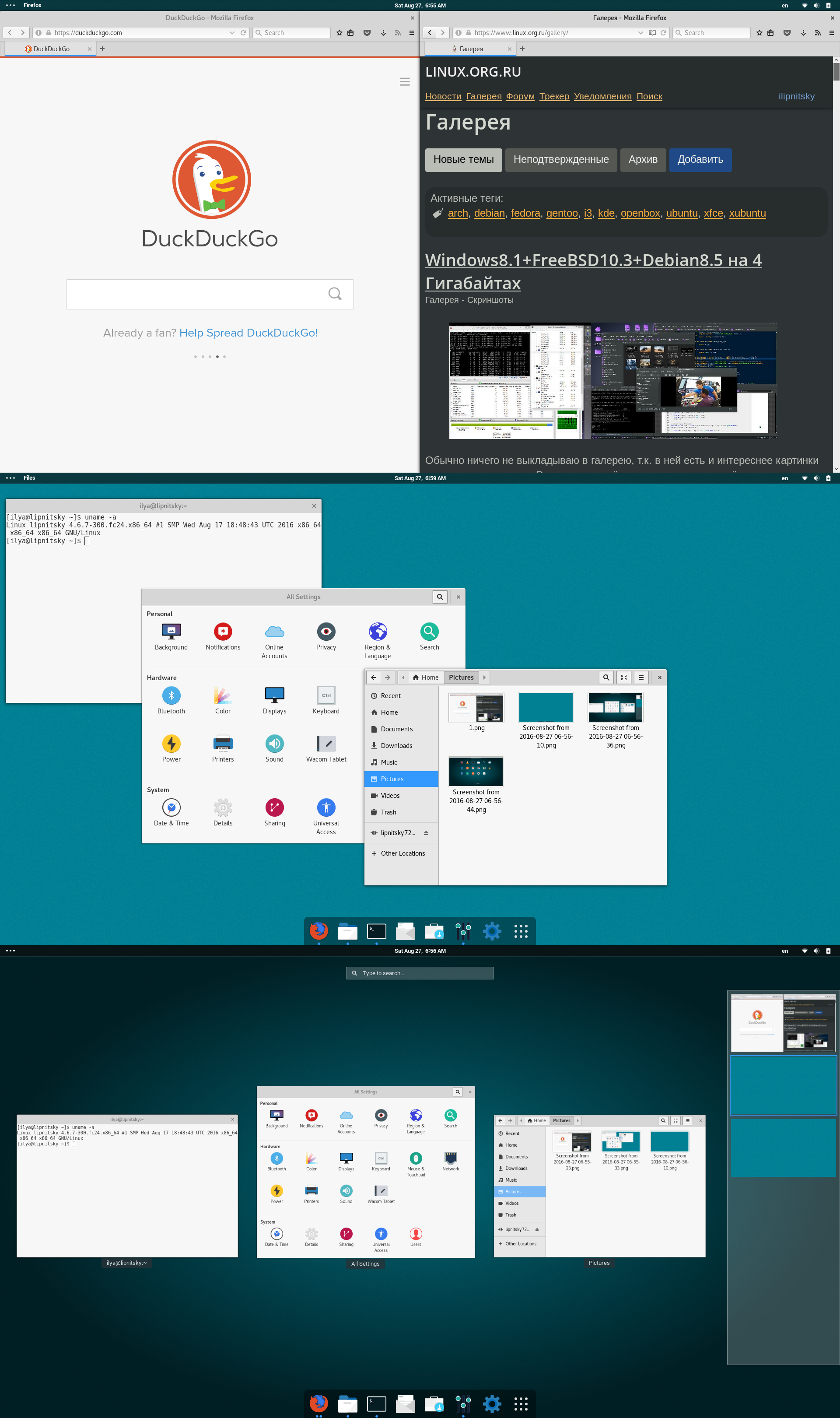Launch Firefox from dock under Files window
Image resolution: width=840 pixels, height=1418 pixels.
coord(318,930)
